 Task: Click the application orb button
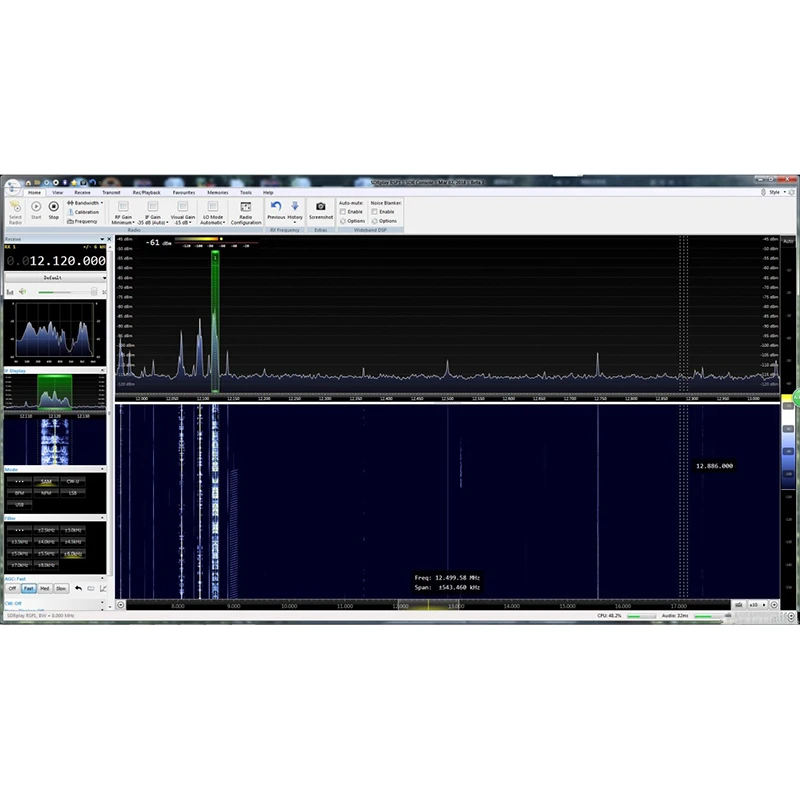[13, 187]
